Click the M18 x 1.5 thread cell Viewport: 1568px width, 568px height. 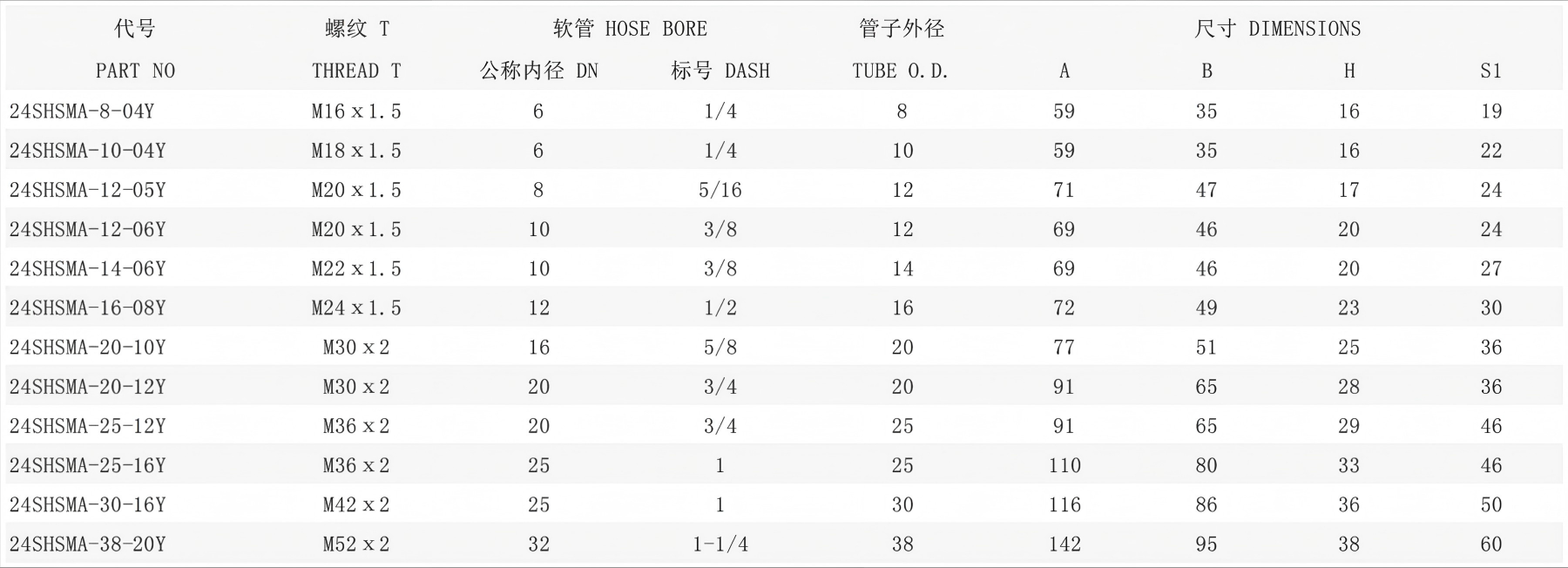(356, 151)
